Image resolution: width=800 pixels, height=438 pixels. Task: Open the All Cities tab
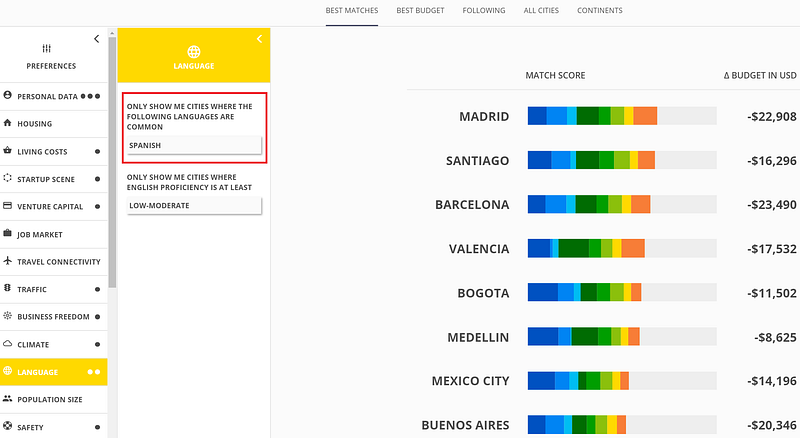pos(541,10)
